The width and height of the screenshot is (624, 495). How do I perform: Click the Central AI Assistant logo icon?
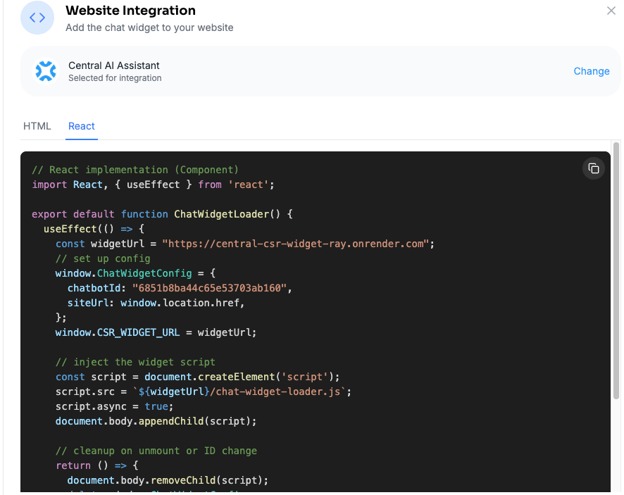46,71
